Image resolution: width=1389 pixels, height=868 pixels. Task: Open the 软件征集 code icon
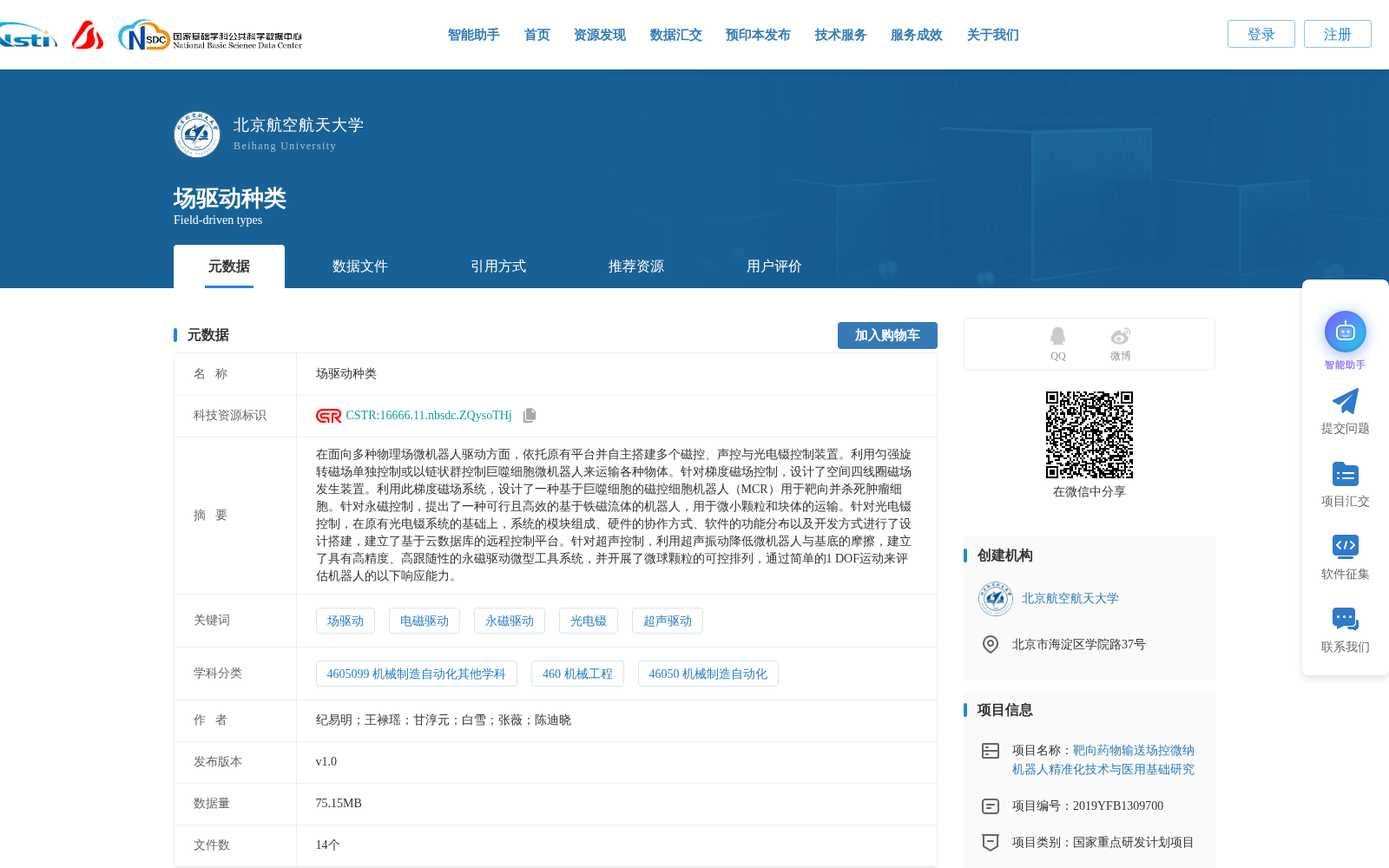pos(1345,546)
